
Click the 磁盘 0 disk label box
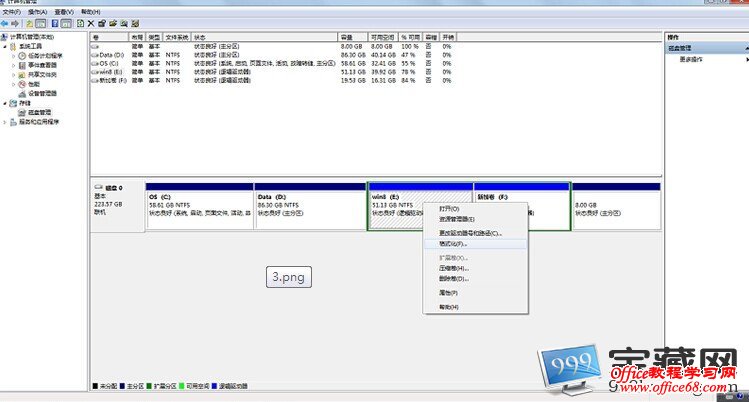(x=118, y=206)
